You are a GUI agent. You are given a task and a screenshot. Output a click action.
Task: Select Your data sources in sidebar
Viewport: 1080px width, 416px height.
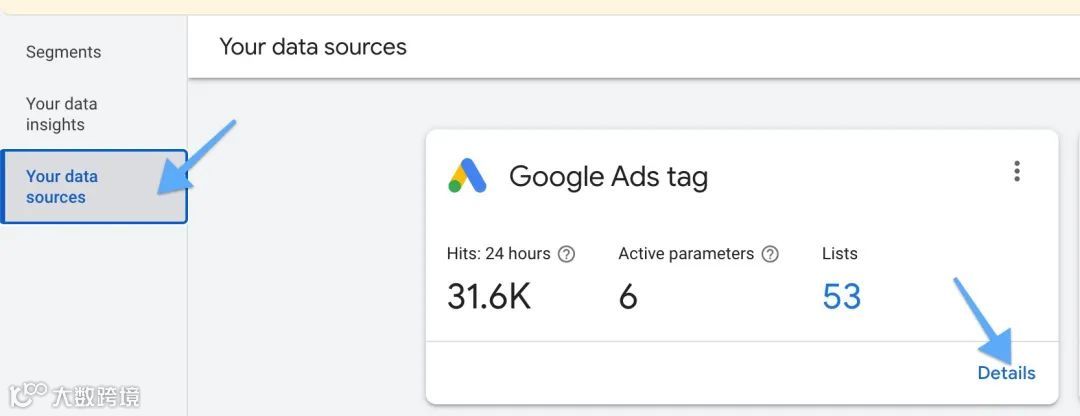62,187
